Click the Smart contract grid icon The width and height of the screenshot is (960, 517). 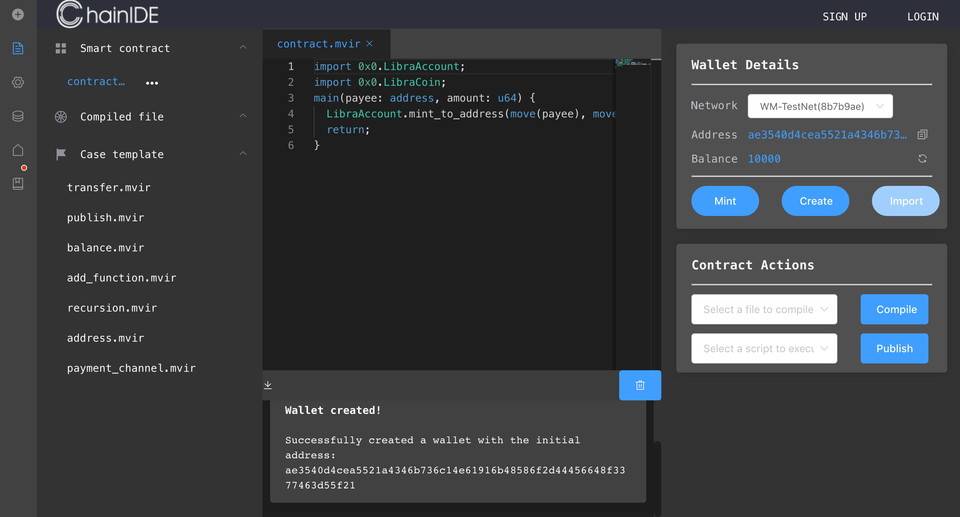click(61, 48)
